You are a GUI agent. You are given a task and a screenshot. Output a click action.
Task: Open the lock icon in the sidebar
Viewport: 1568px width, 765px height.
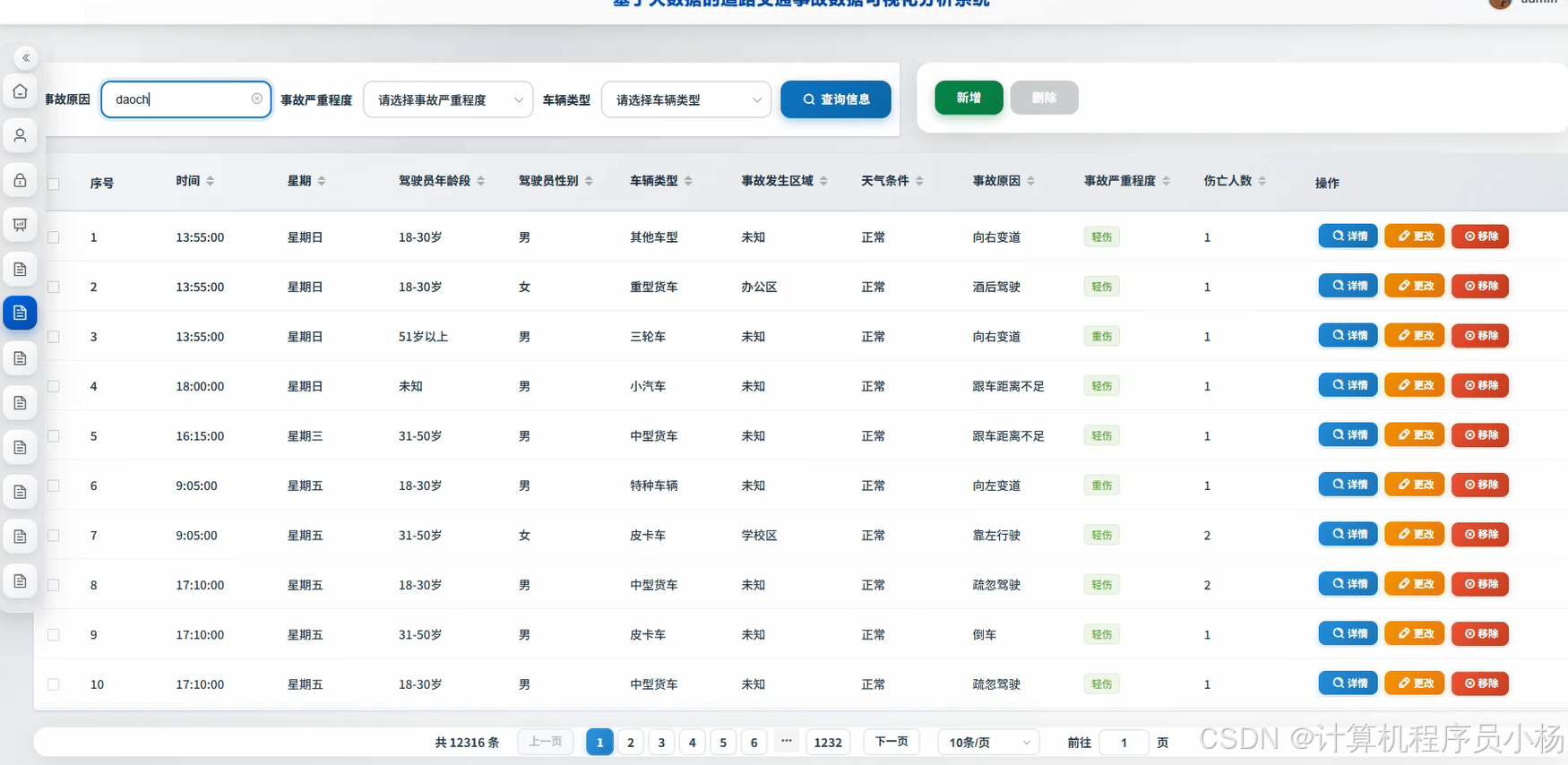click(x=20, y=180)
